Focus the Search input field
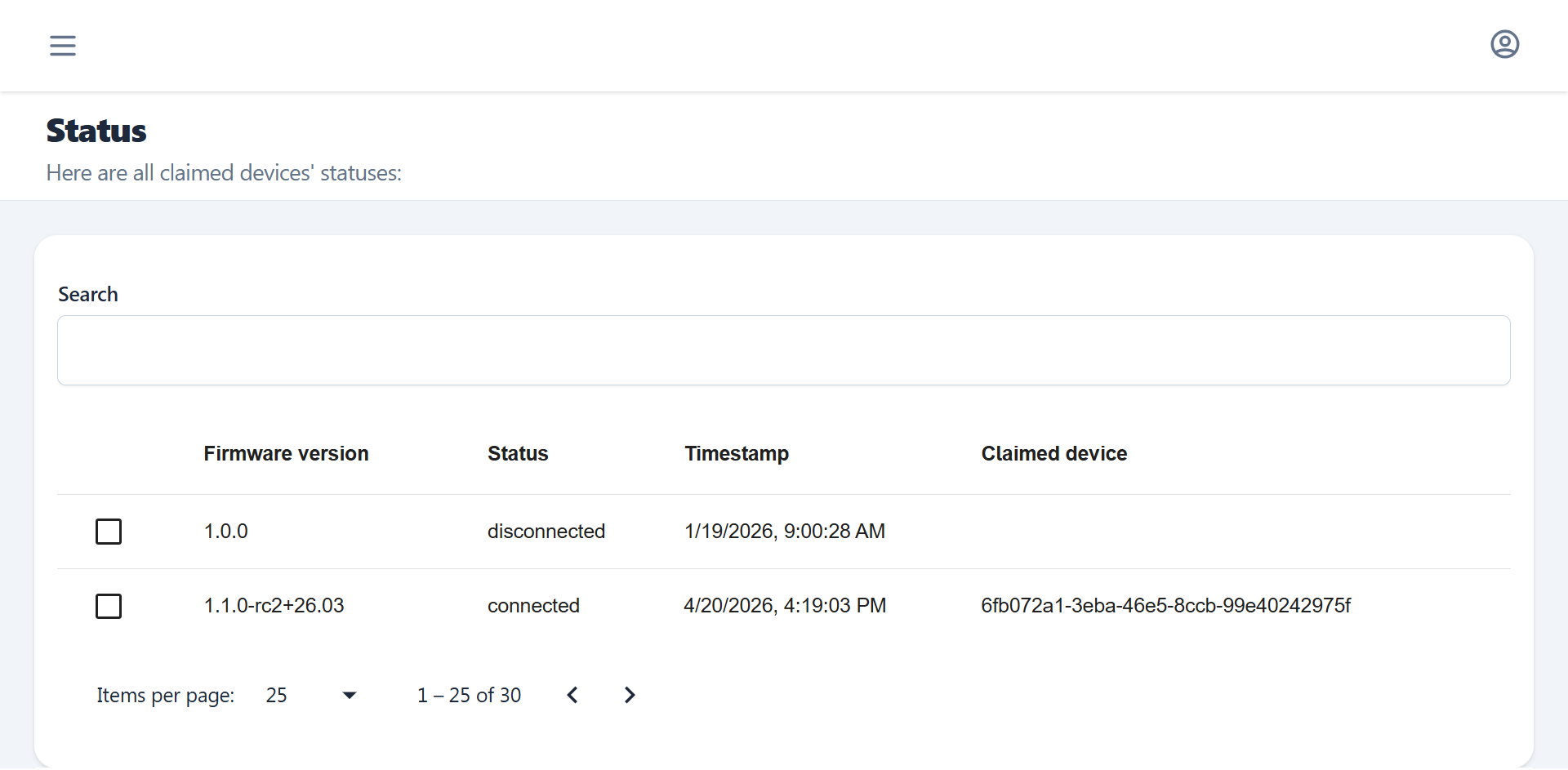The width and height of the screenshot is (1568, 770). 783,350
